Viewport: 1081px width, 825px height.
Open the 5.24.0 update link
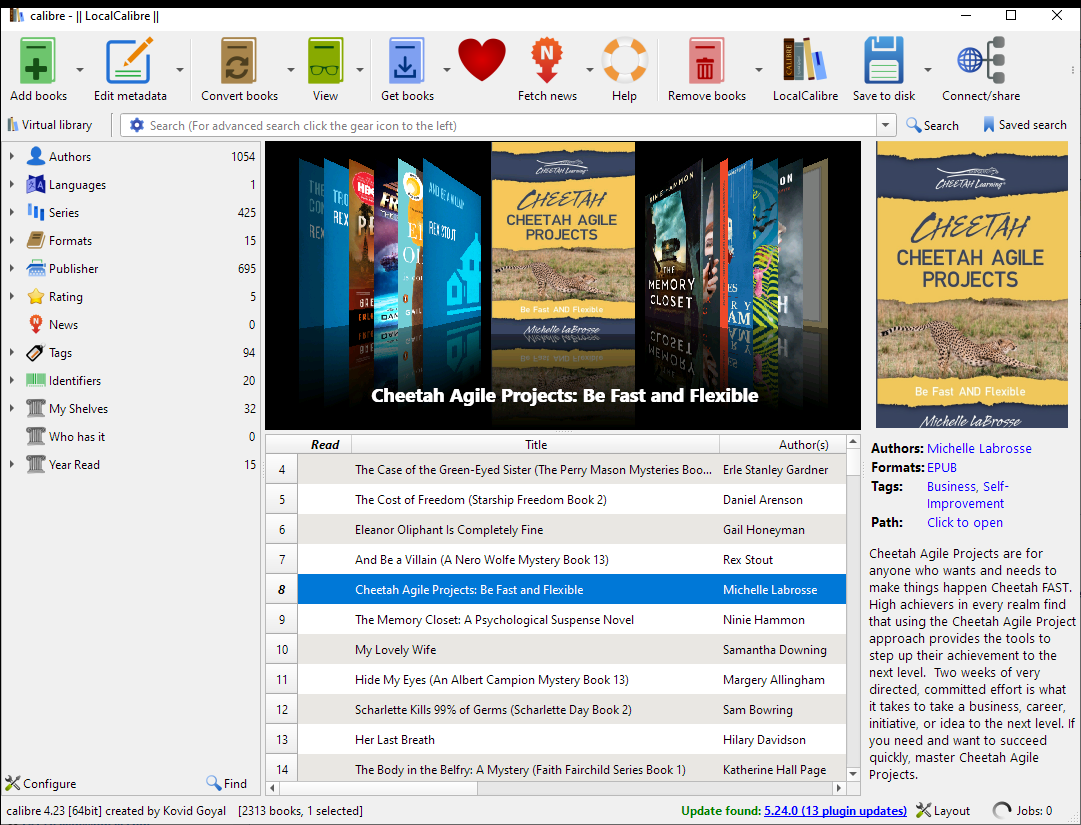click(x=836, y=811)
